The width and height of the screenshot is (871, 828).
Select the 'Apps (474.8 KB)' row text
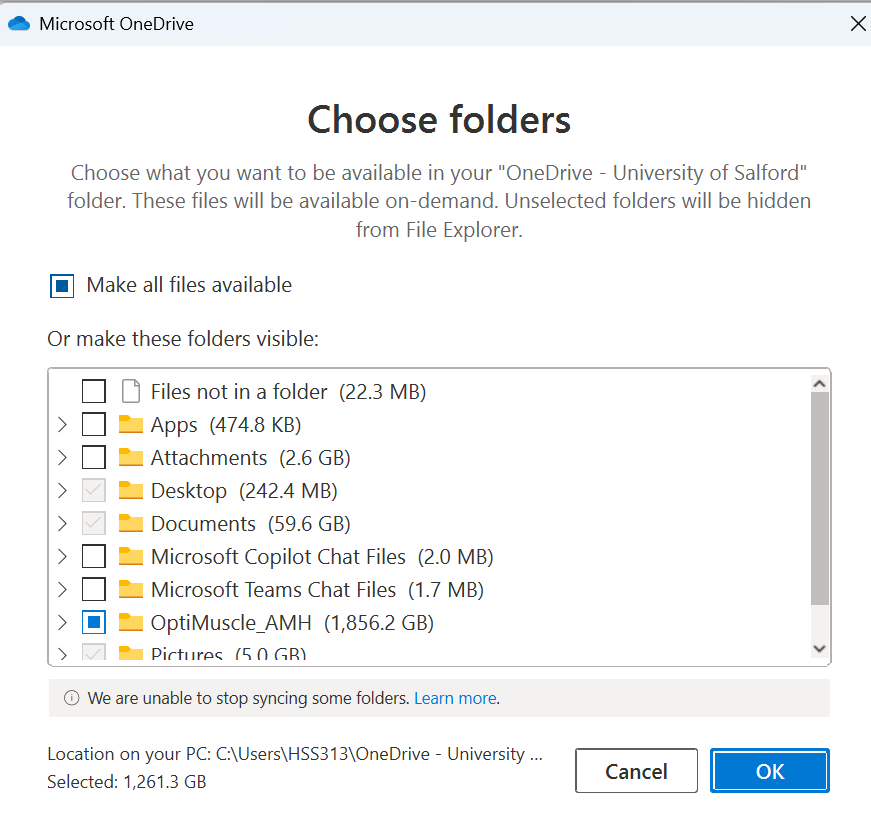coord(226,425)
